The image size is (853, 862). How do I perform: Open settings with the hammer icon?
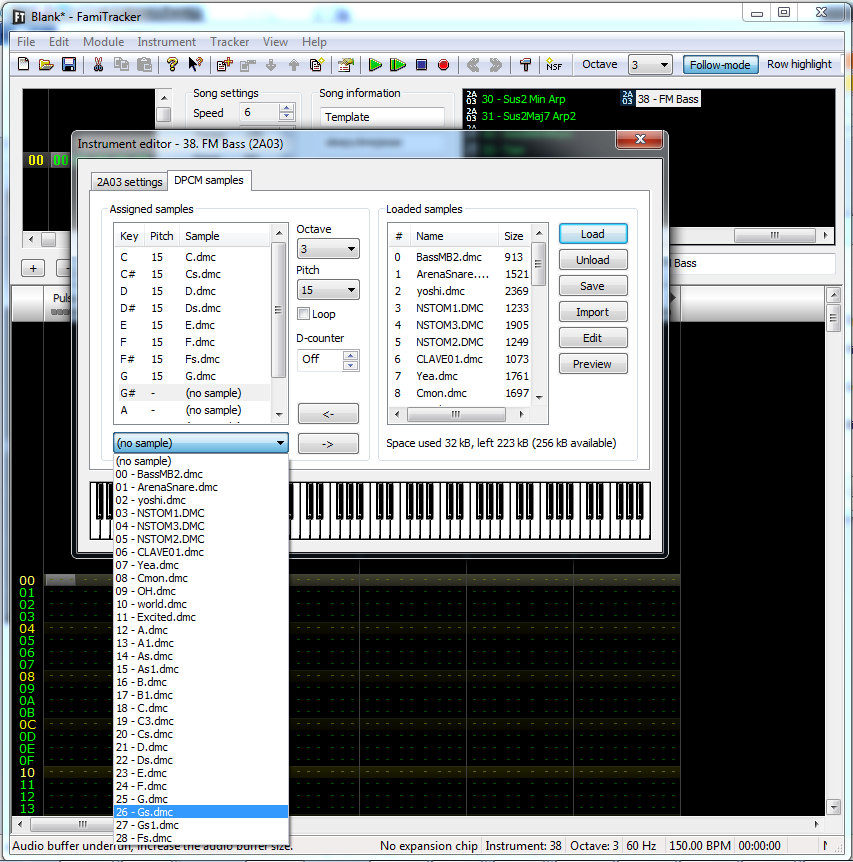click(x=525, y=65)
